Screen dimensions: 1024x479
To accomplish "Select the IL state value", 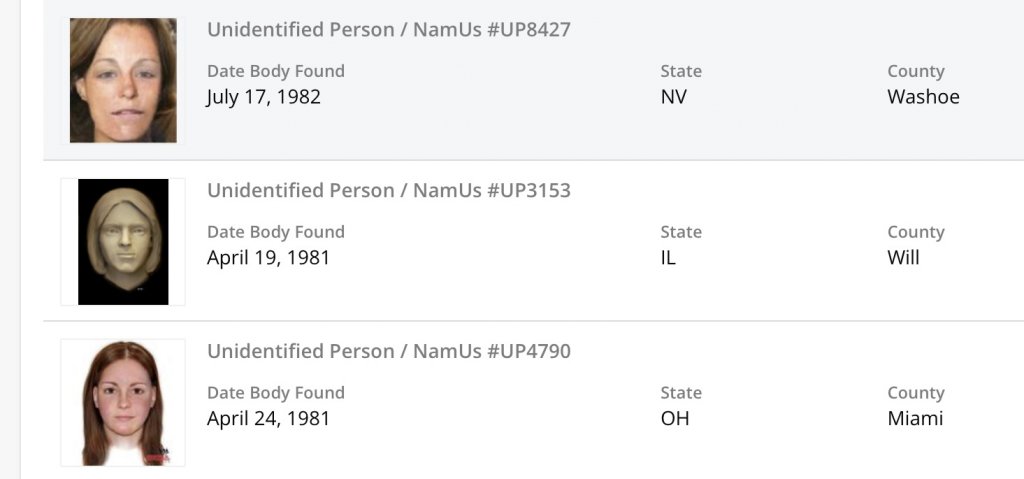I will [x=668, y=258].
